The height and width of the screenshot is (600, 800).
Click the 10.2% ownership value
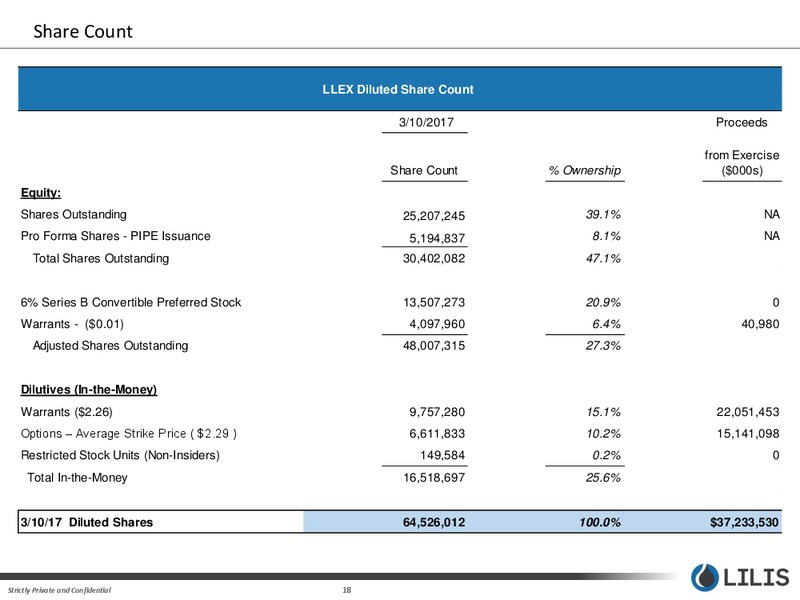(603, 434)
